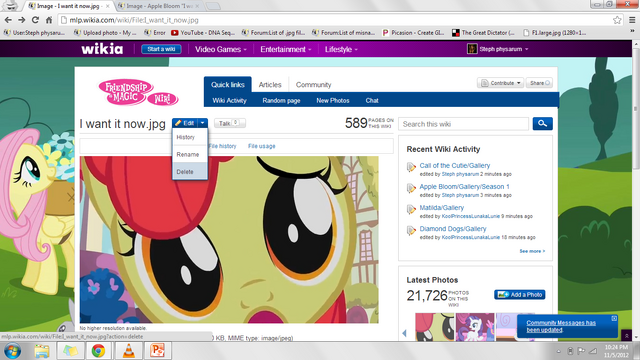Close the Community Messages notification
Viewport: 640px width, 360px height.
click(614, 318)
